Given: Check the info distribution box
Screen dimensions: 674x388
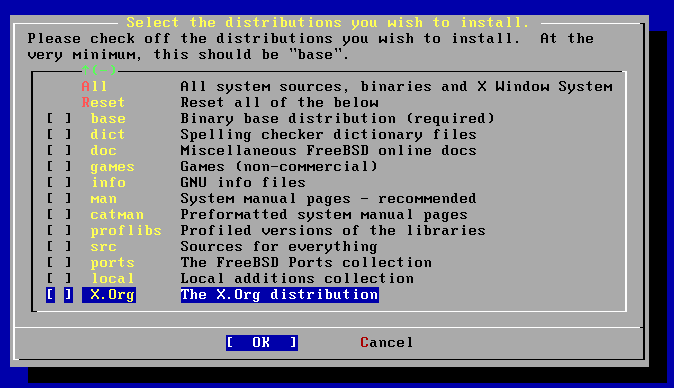Looking at the screenshot, I should pyautogui.click(x=59, y=183).
